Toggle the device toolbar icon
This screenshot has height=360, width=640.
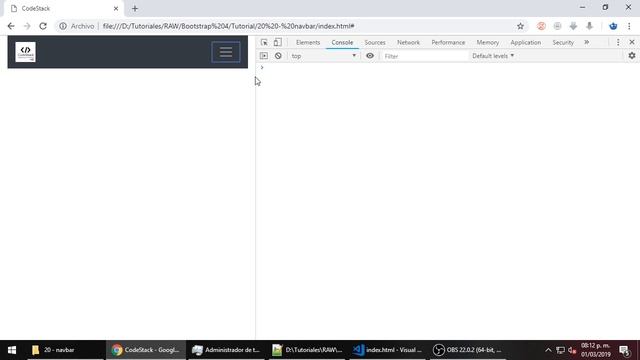(x=278, y=42)
